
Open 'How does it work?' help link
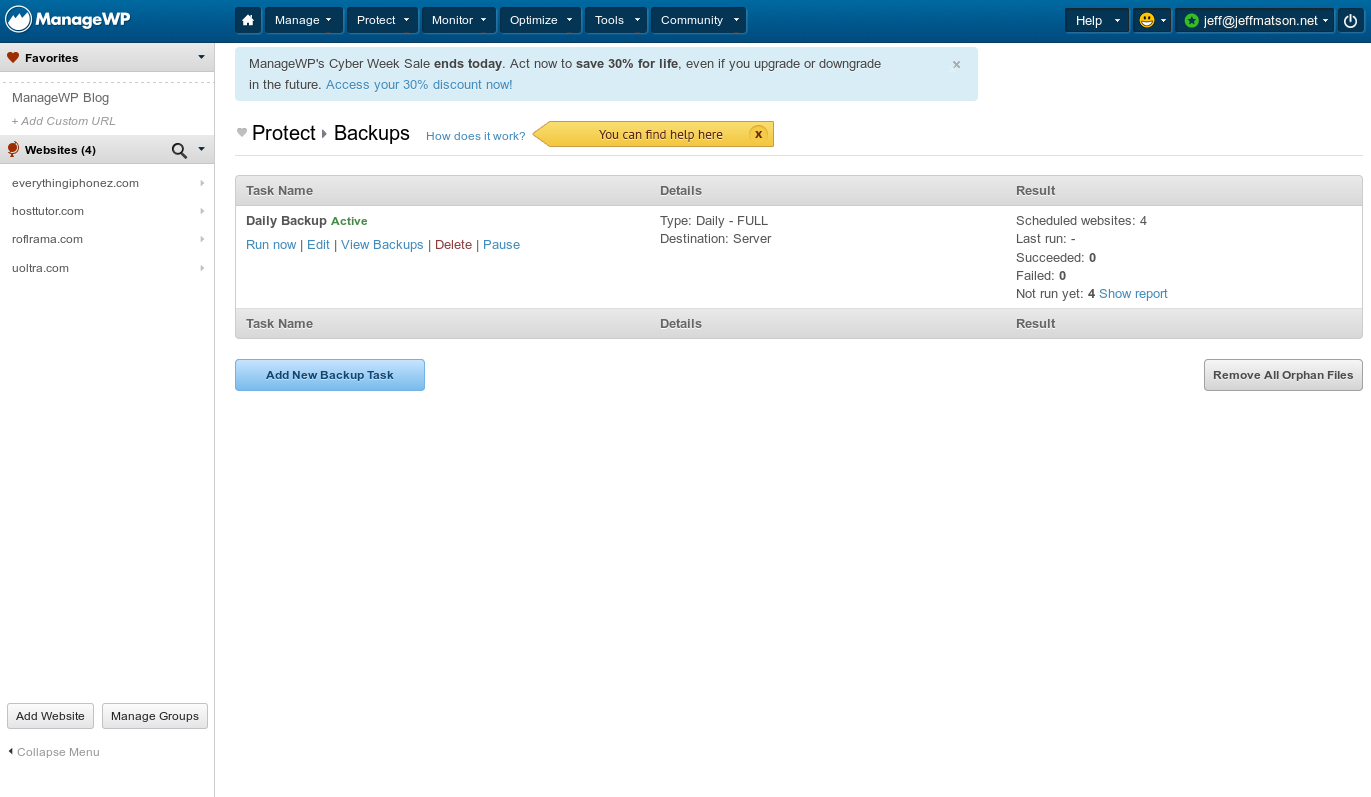tap(475, 136)
